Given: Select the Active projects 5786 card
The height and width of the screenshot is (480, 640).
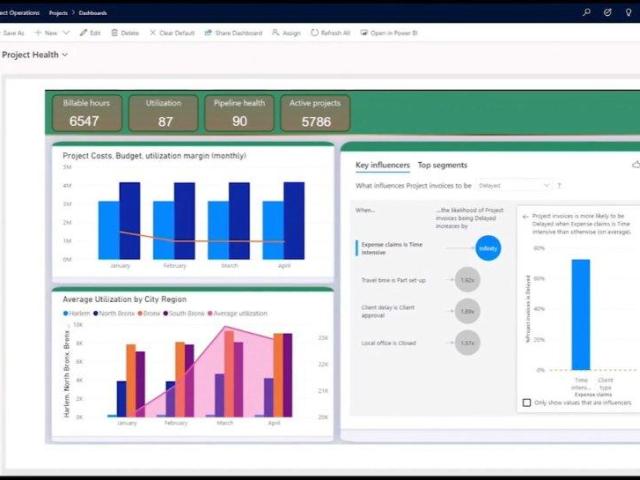Looking at the screenshot, I should (315, 113).
